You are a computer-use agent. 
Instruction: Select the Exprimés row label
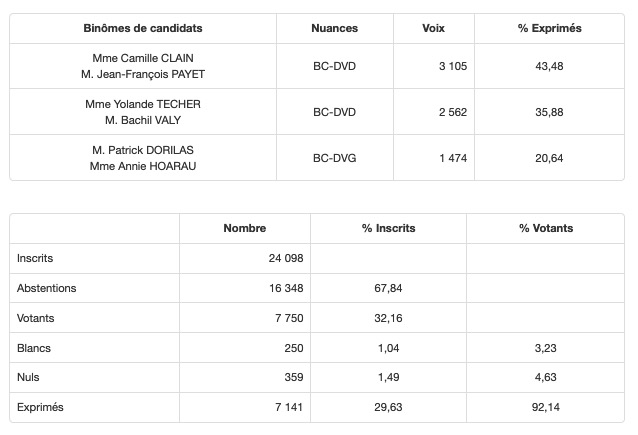pos(40,408)
